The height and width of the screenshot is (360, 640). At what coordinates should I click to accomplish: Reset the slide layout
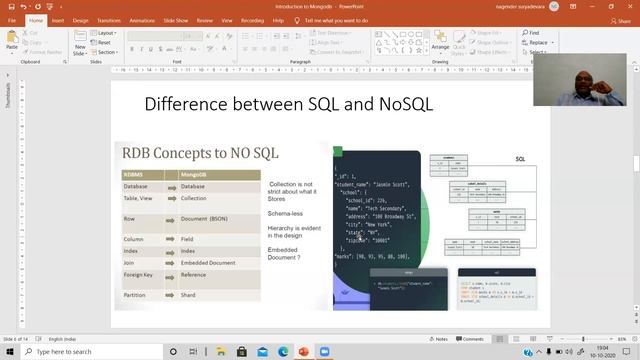(100, 42)
